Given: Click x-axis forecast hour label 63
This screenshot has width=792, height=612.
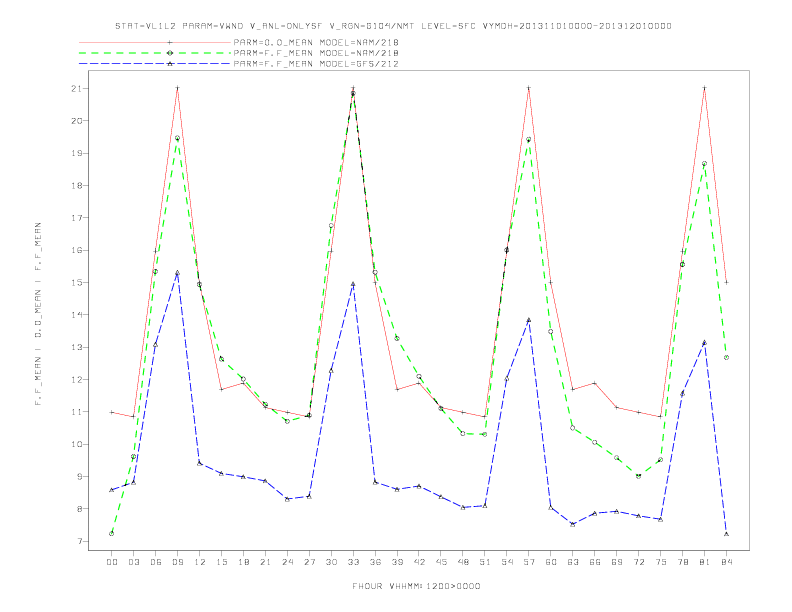Looking at the screenshot, I should pyautogui.click(x=573, y=562).
